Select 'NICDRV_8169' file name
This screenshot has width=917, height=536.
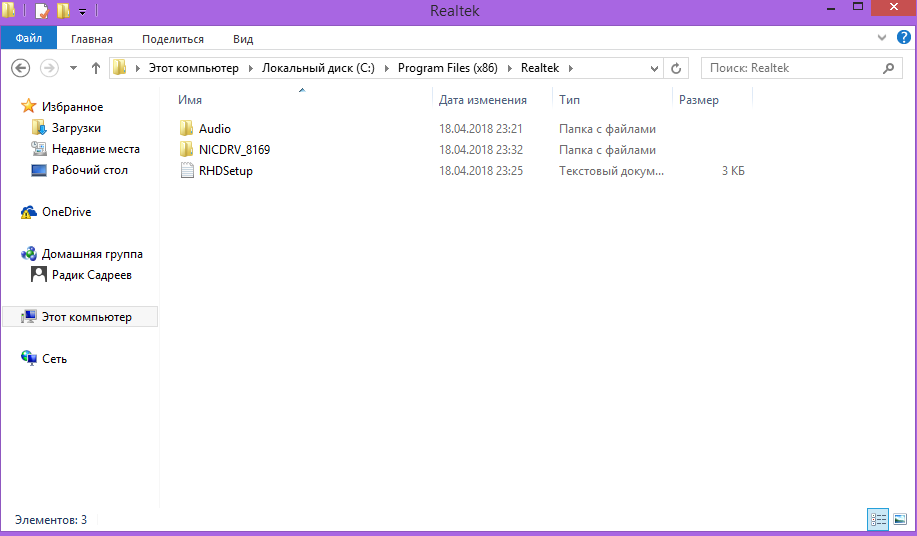click(x=235, y=150)
